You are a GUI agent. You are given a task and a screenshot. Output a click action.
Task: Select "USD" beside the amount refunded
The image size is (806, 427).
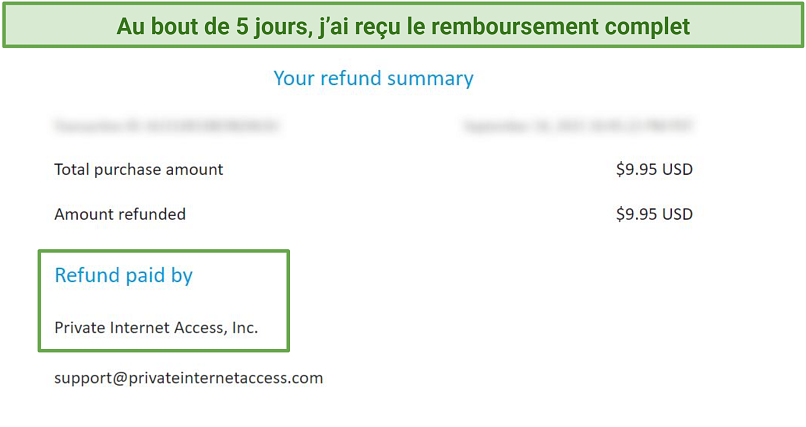[x=677, y=214]
